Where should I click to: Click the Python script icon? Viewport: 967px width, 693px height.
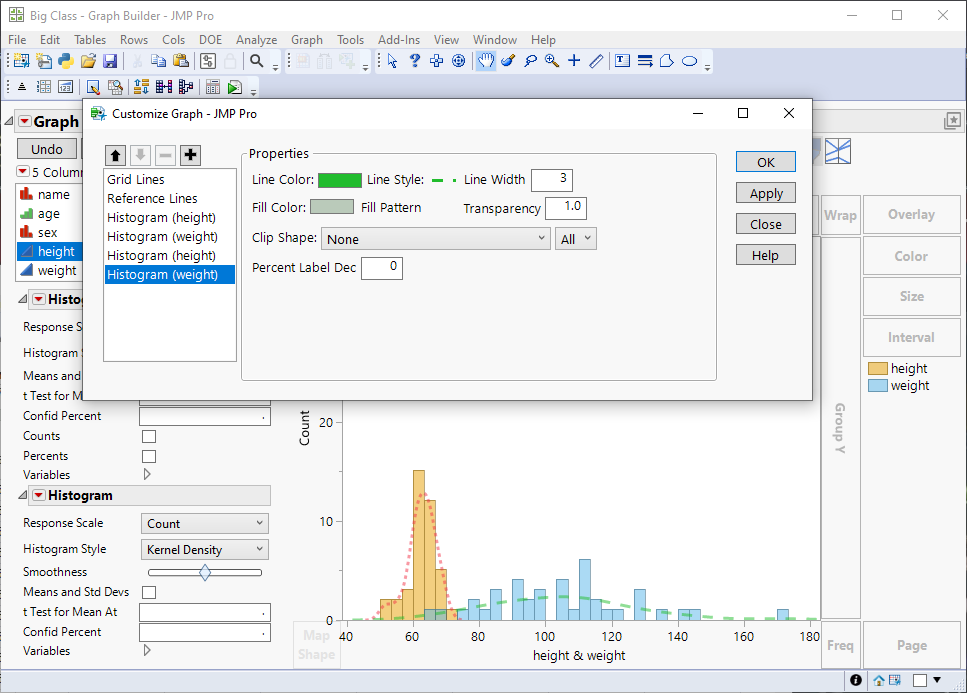point(66,61)
